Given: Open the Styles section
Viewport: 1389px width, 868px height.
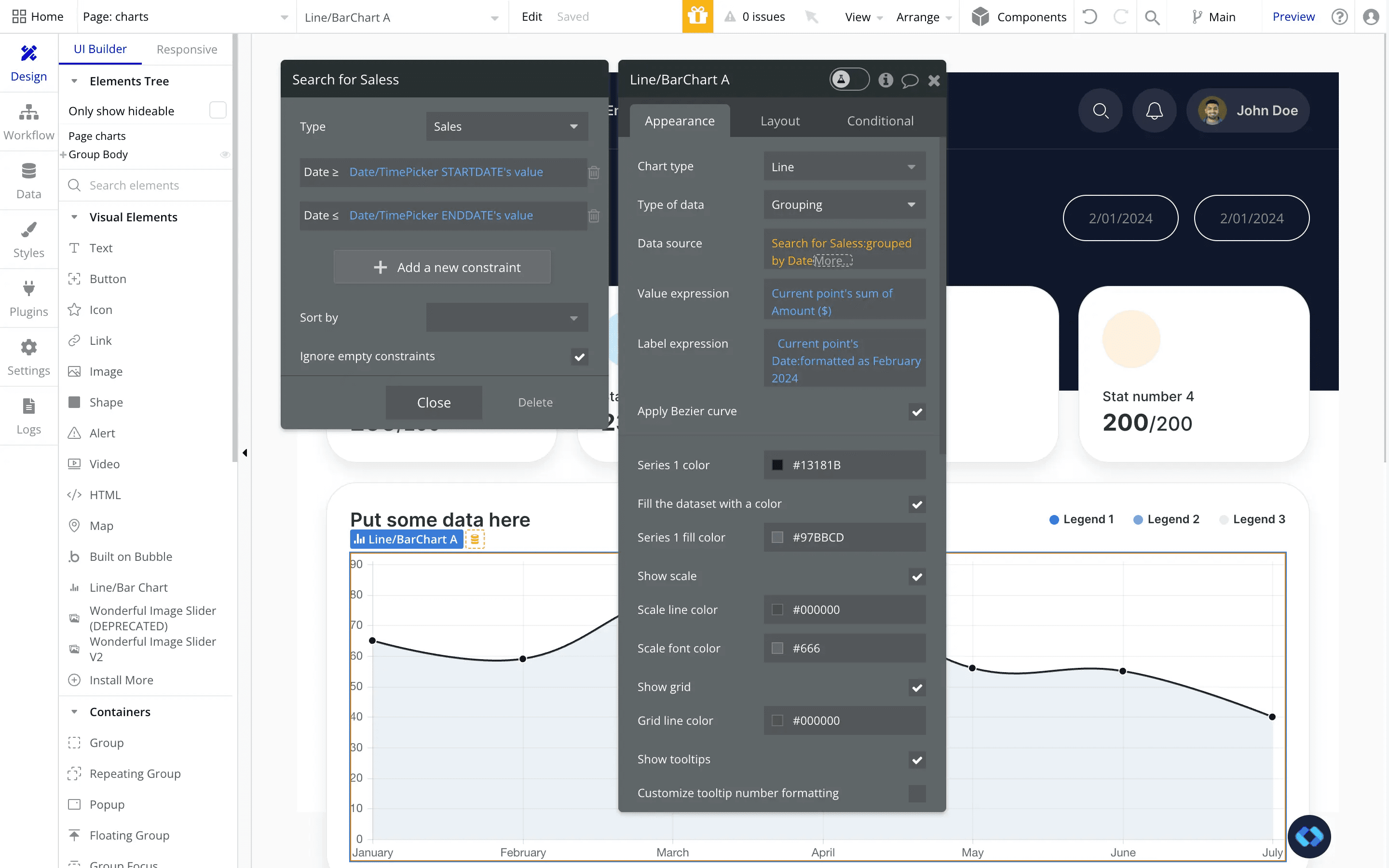Looking at the screenshot, I should (x=29, y=239).
